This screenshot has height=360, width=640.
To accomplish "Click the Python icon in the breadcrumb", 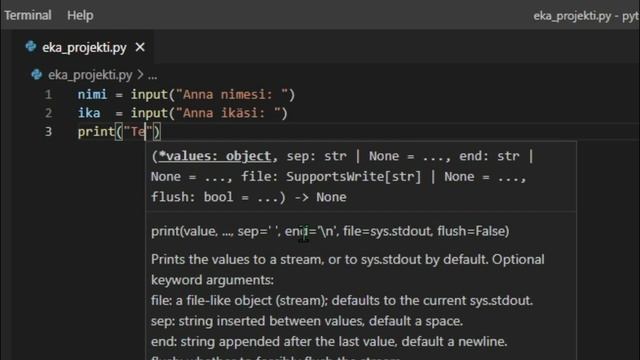I will [37, 75].
